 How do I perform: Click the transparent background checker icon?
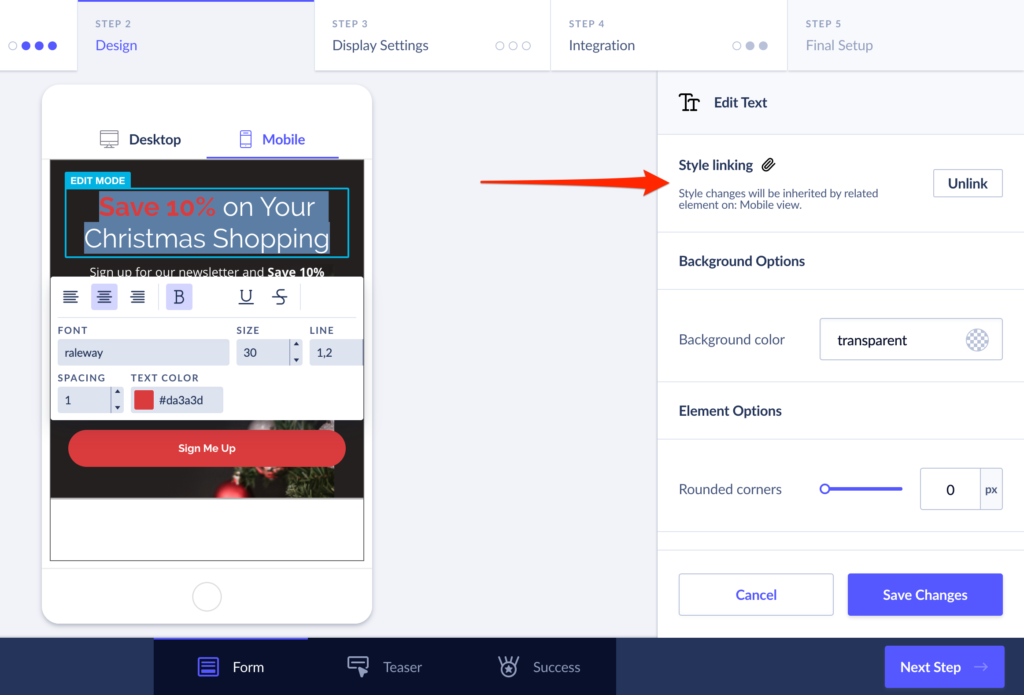click(977, 340)
